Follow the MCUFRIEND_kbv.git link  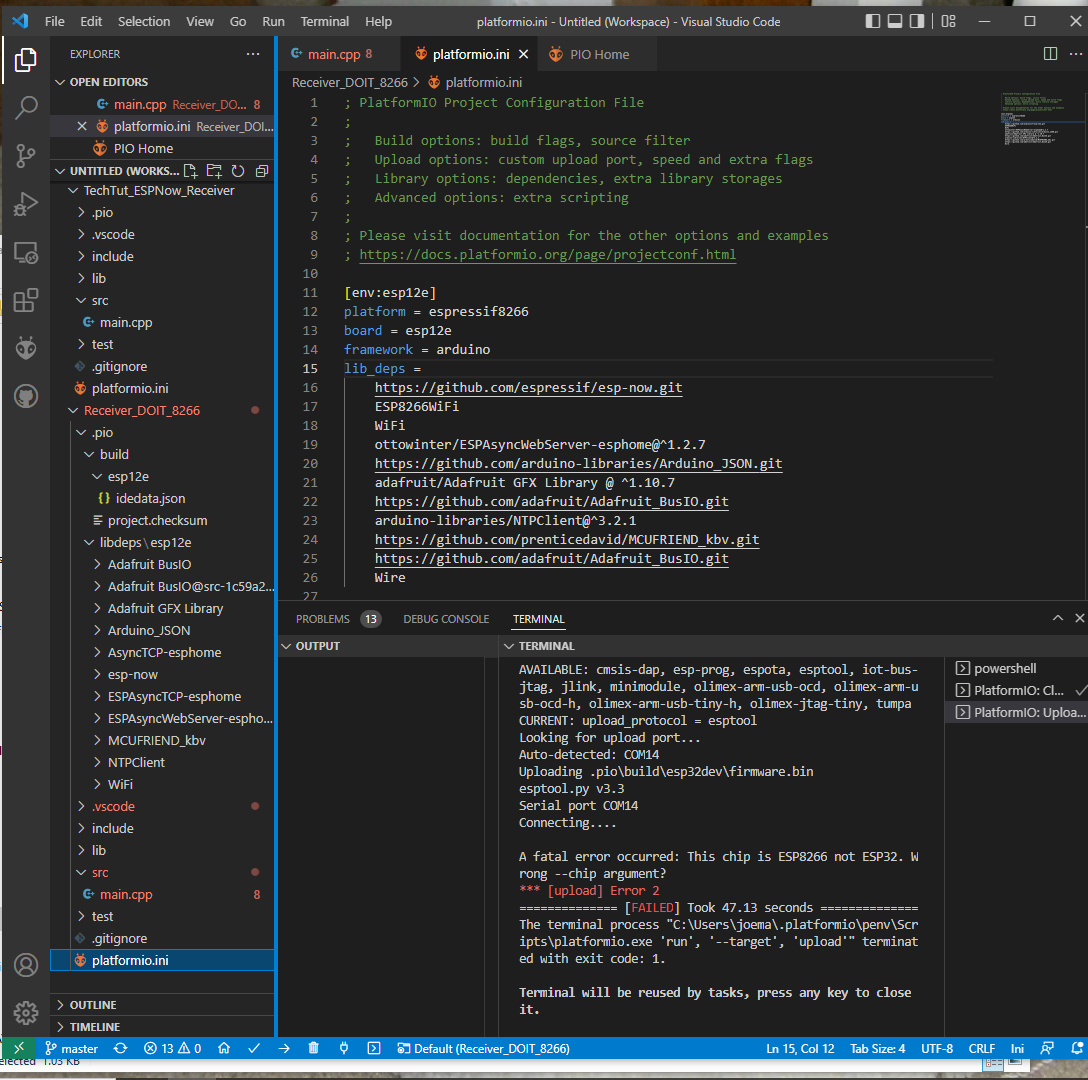tap(567, 540)
